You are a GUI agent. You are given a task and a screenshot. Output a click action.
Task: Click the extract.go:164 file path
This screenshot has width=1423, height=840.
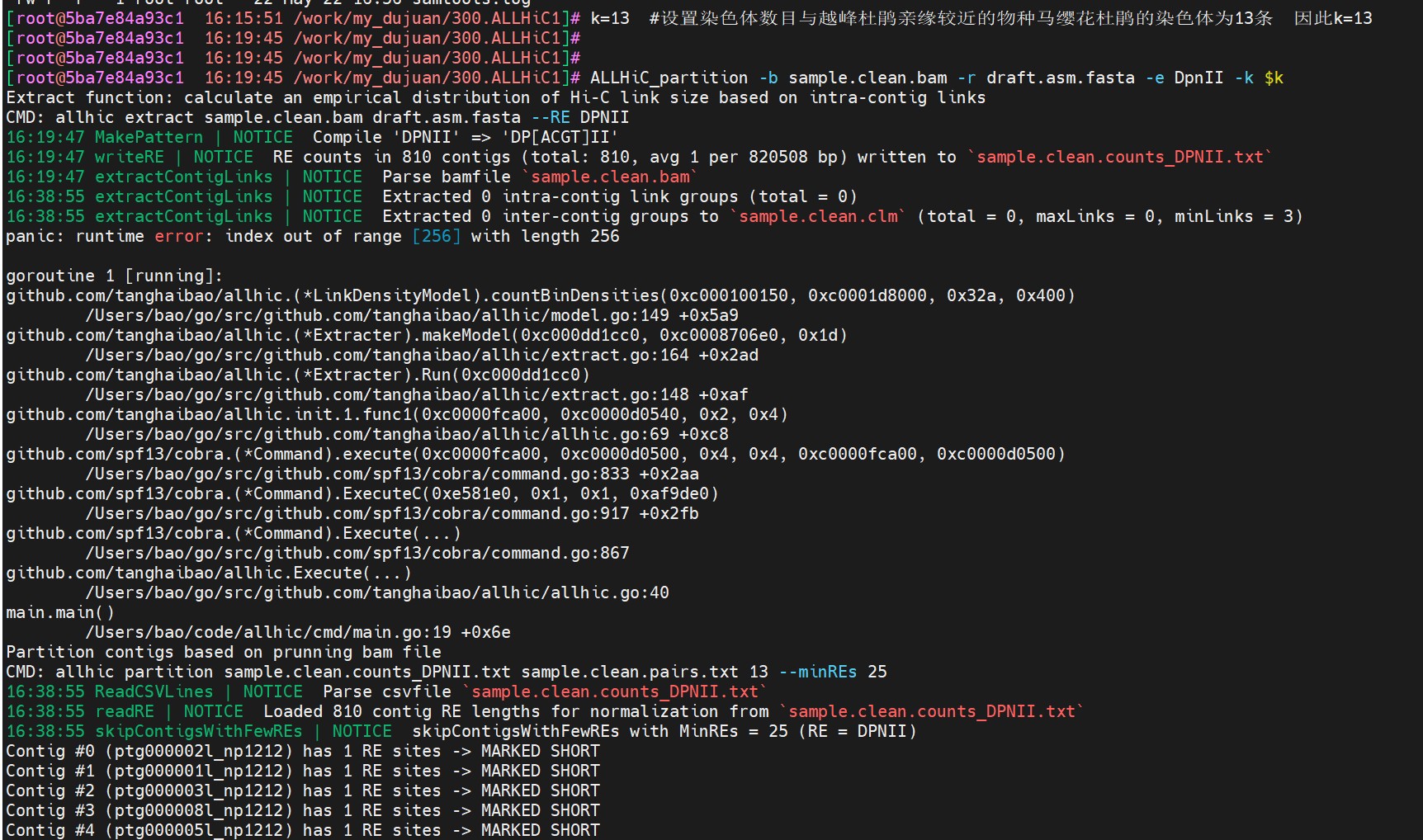pyautogui.click(x=421, y=355)
